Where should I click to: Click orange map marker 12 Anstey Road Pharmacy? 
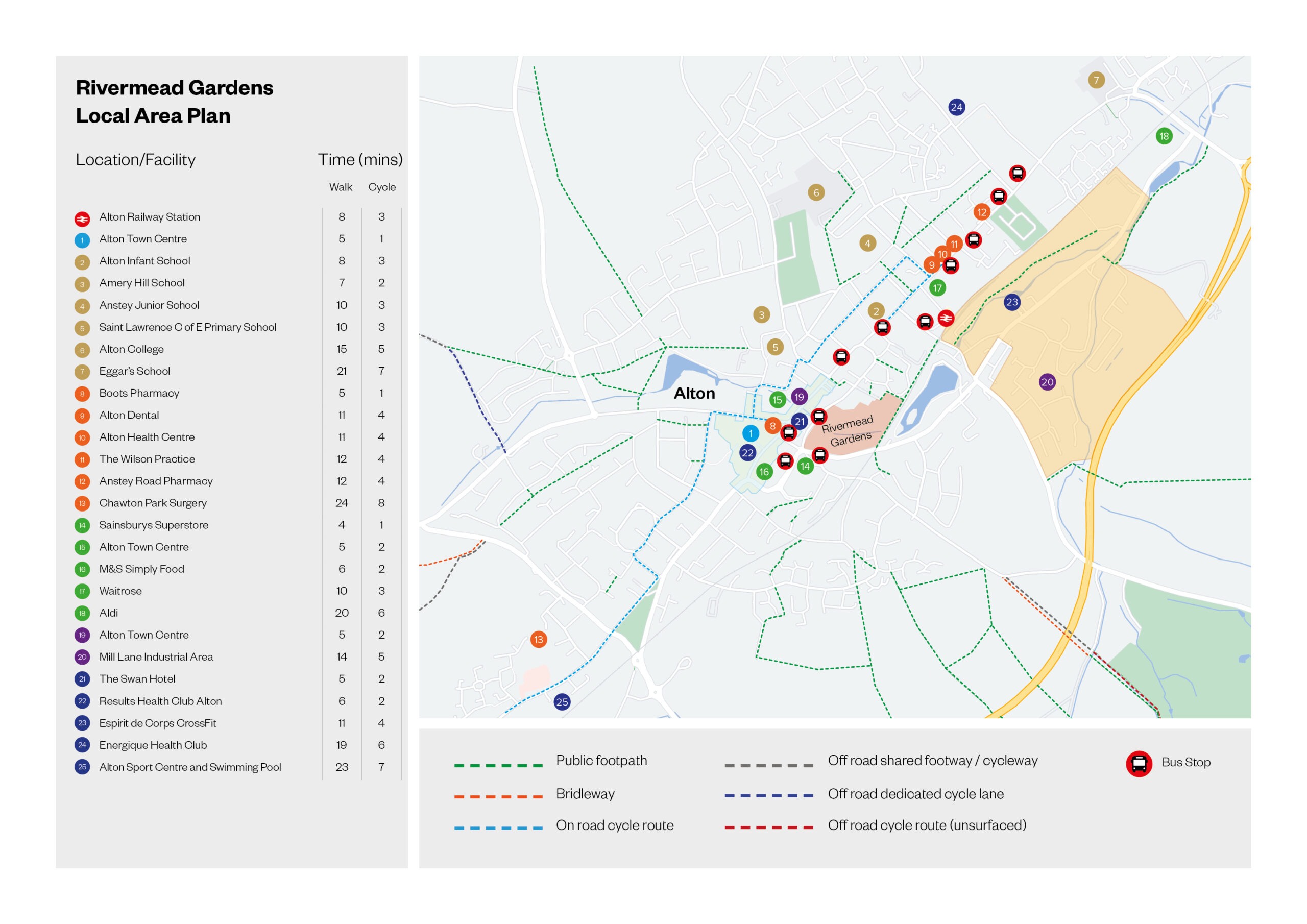click(982, 212)
